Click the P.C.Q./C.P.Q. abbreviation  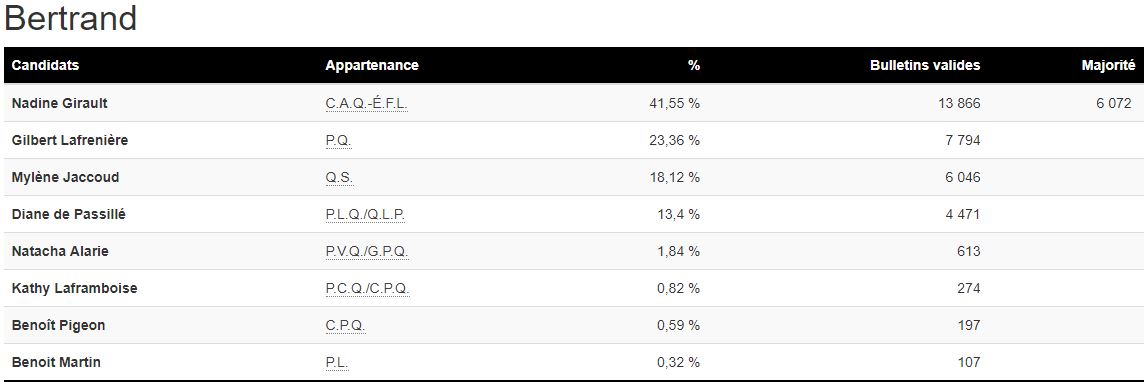point(368,288)
